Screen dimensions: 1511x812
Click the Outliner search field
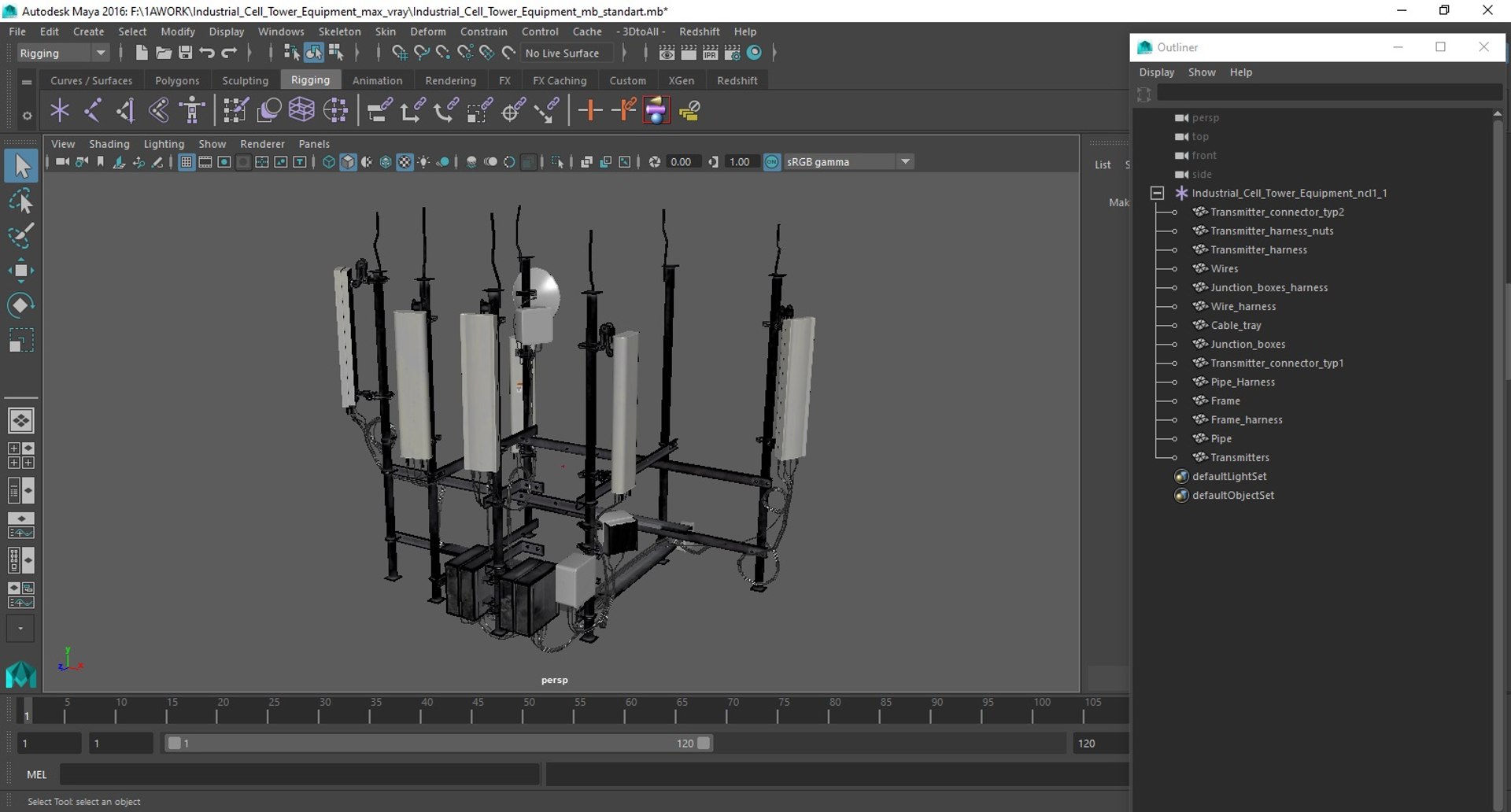(x=1328, y=93)
